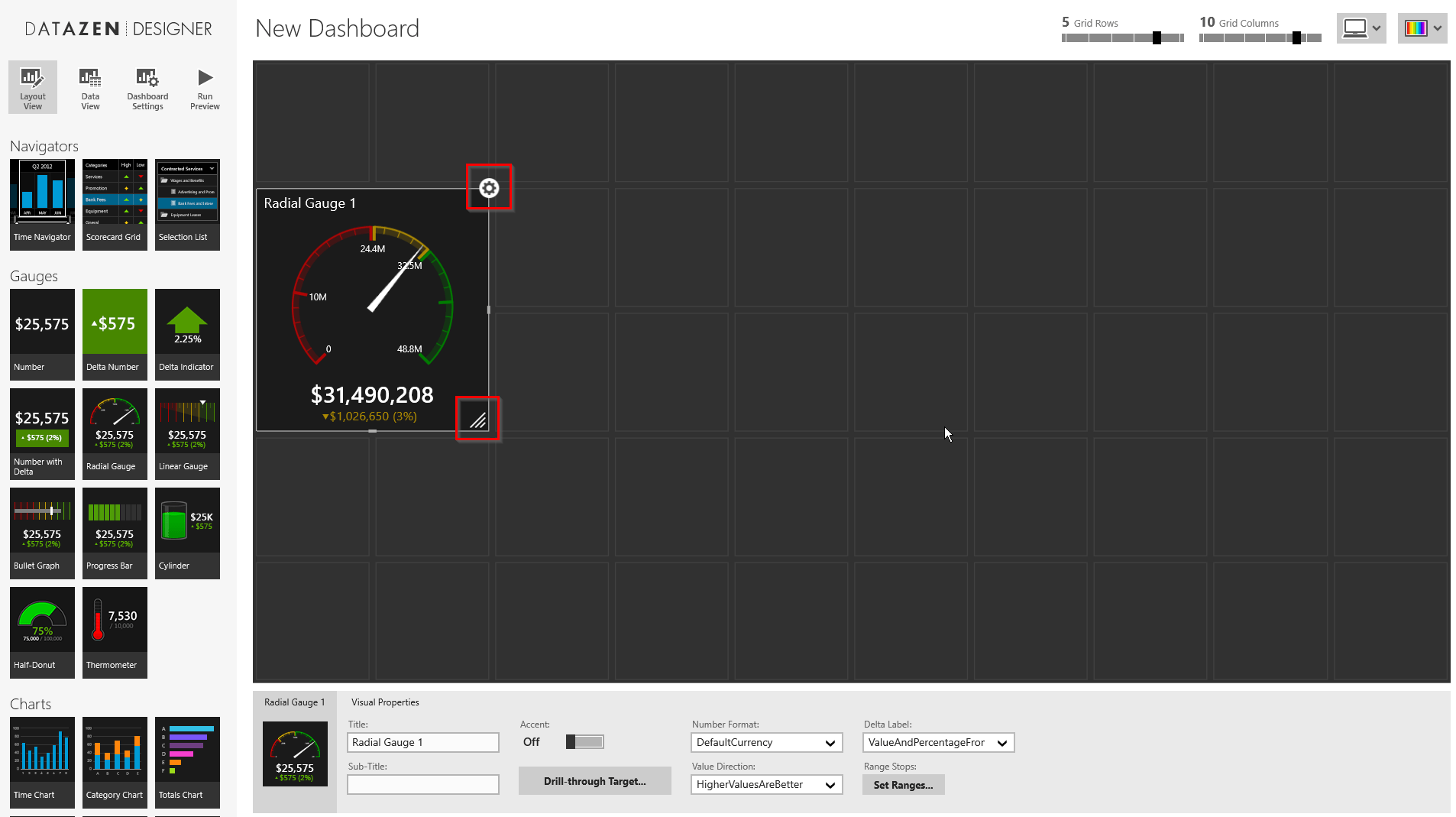Click the Drill-through Target button
The height and width of the screenshot is (817, 1456).
coord(594,781)
